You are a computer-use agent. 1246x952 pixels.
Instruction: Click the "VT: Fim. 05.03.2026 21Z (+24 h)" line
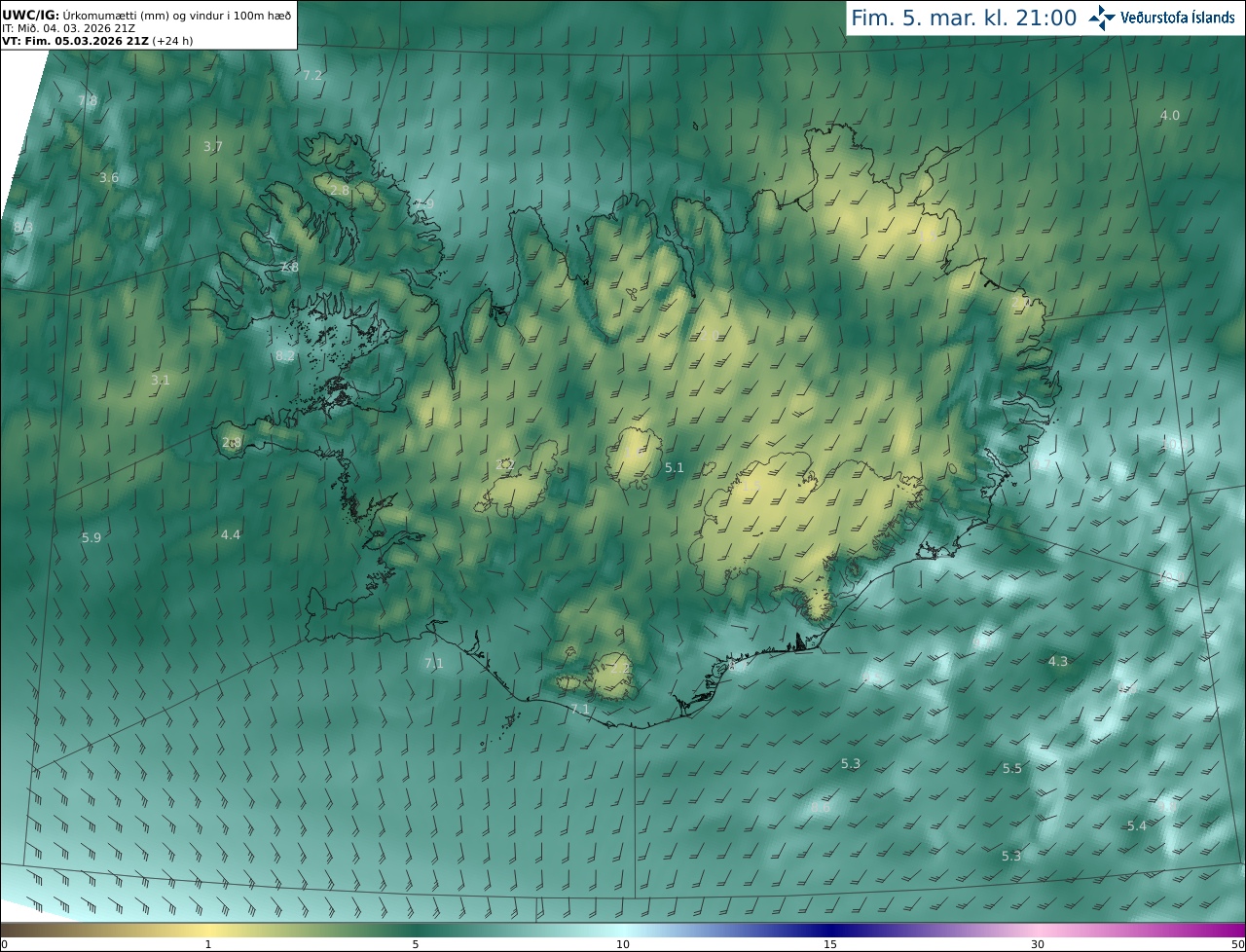pyautogui.click(x=95, y=41)
